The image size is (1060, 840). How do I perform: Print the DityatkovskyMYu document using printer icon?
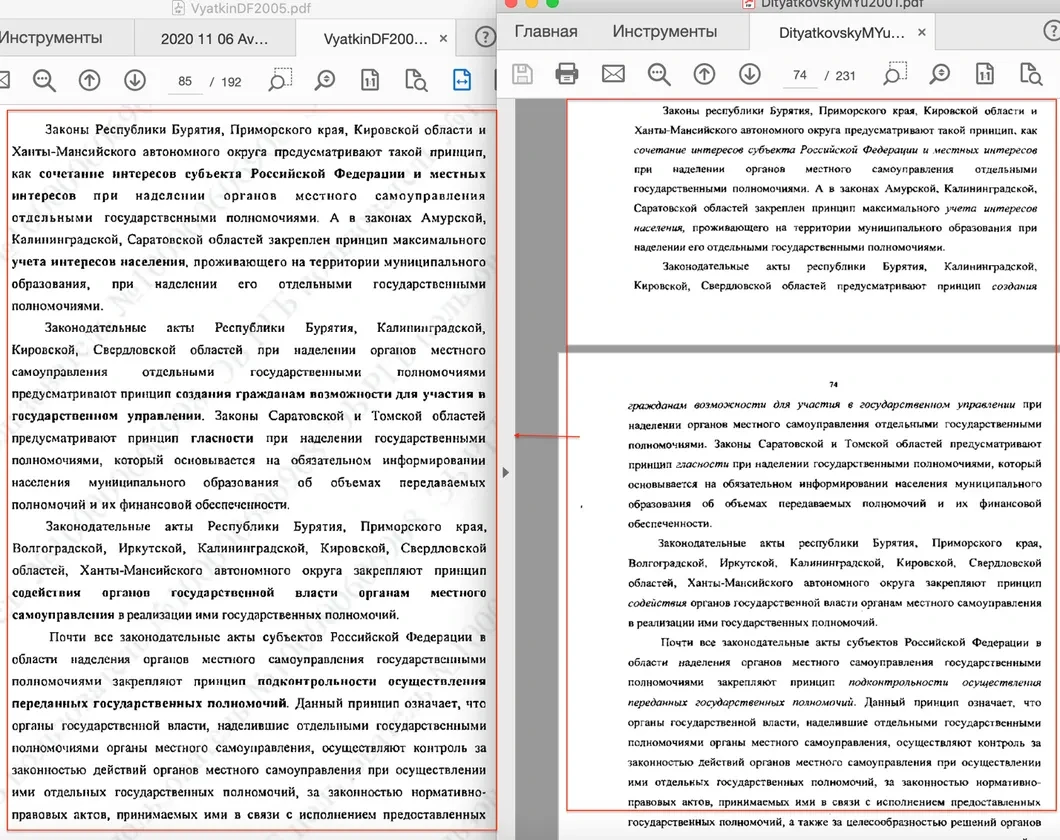click(567, 73)
